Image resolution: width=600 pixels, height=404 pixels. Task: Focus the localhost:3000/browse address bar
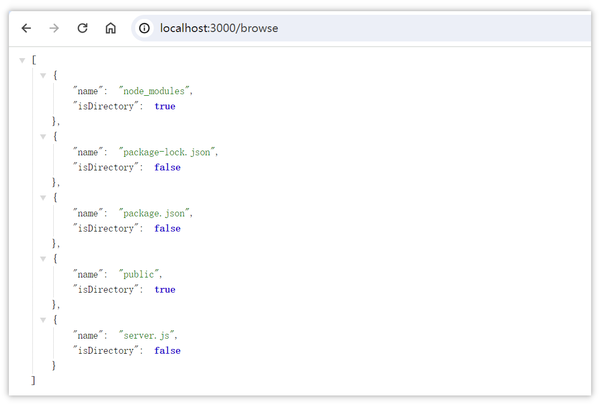pyautogui.click(x=361, y=28)
